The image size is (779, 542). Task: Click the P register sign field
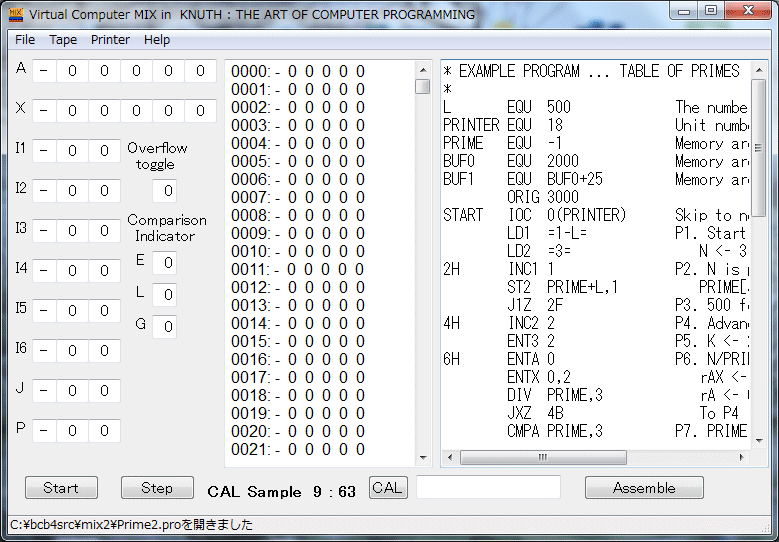pos(44,431)
